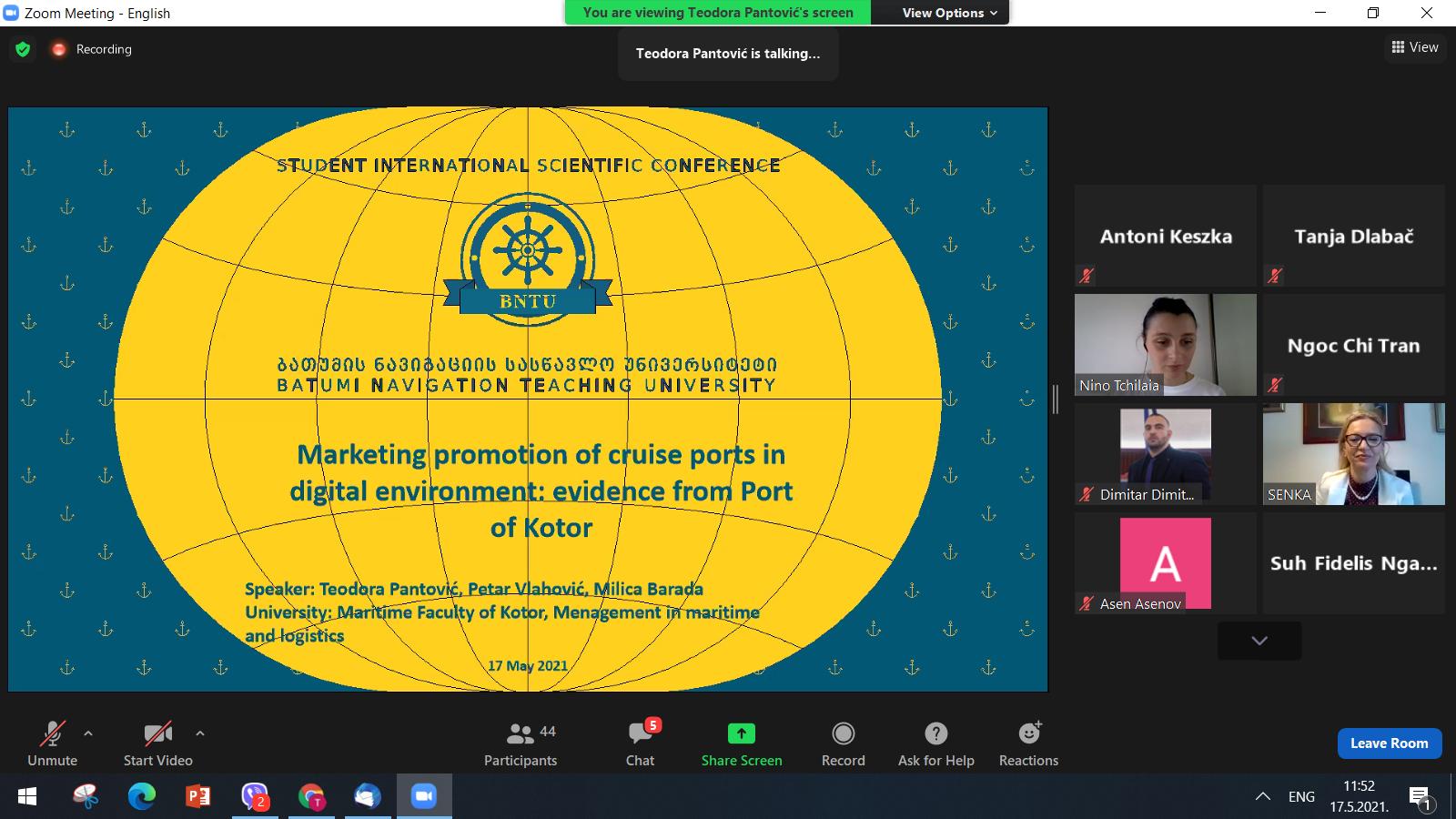Click the panel divider handle beside shared screen
Screen dimensions: 1456x819
[x=1056, y=399]
